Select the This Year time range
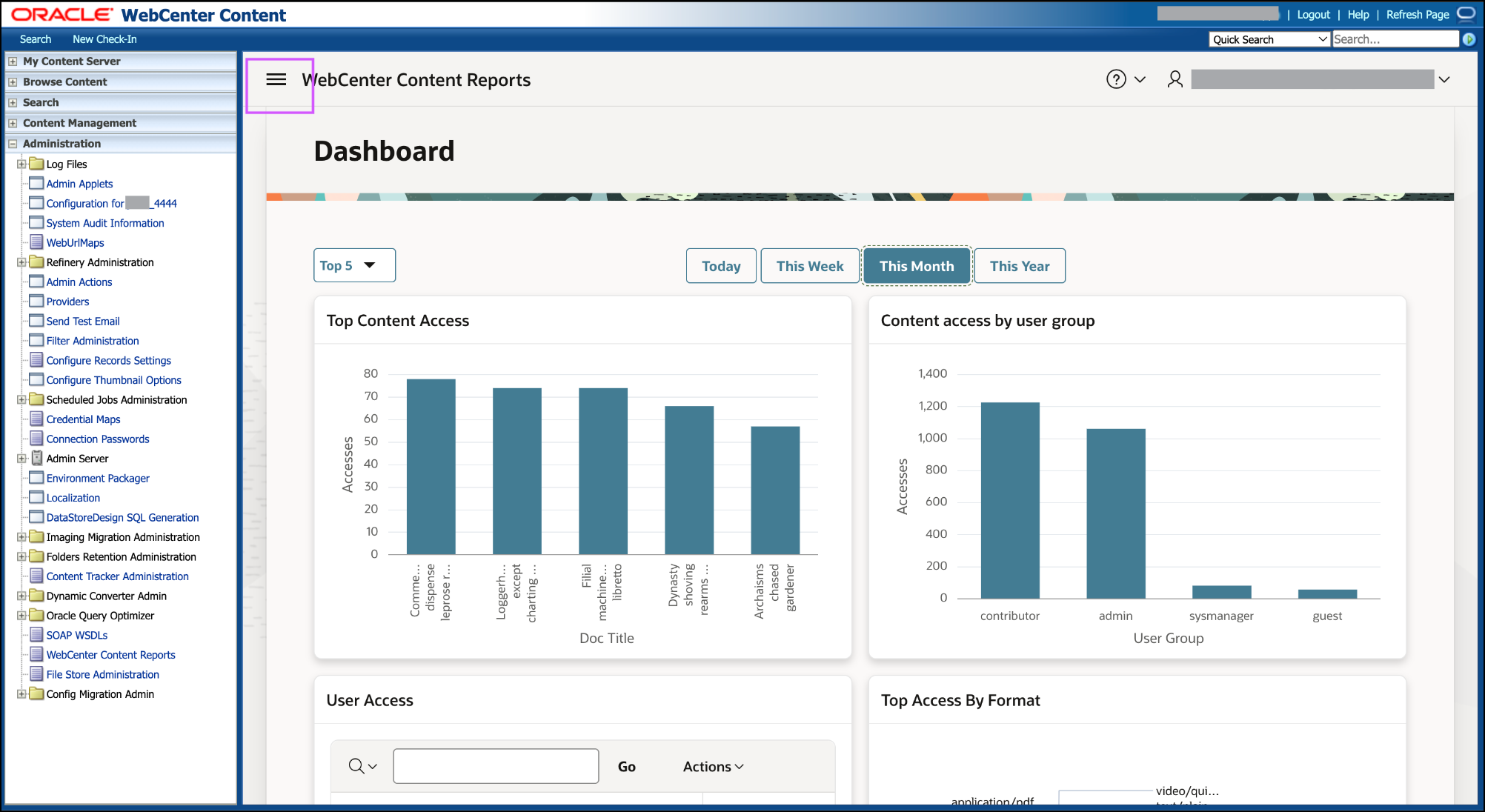The height and width of the screenshot is (812, 1485). [x=1020, y=266]
